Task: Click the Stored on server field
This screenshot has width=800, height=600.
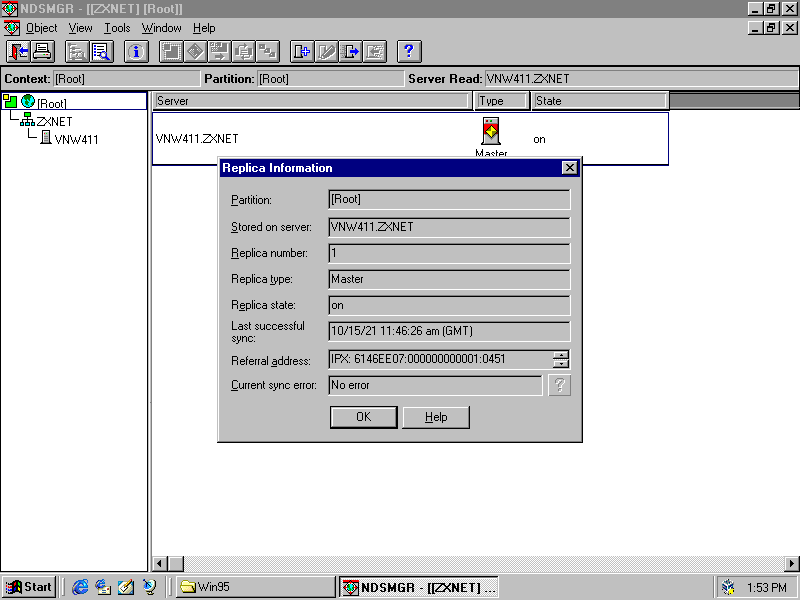Action: [449, 227]
